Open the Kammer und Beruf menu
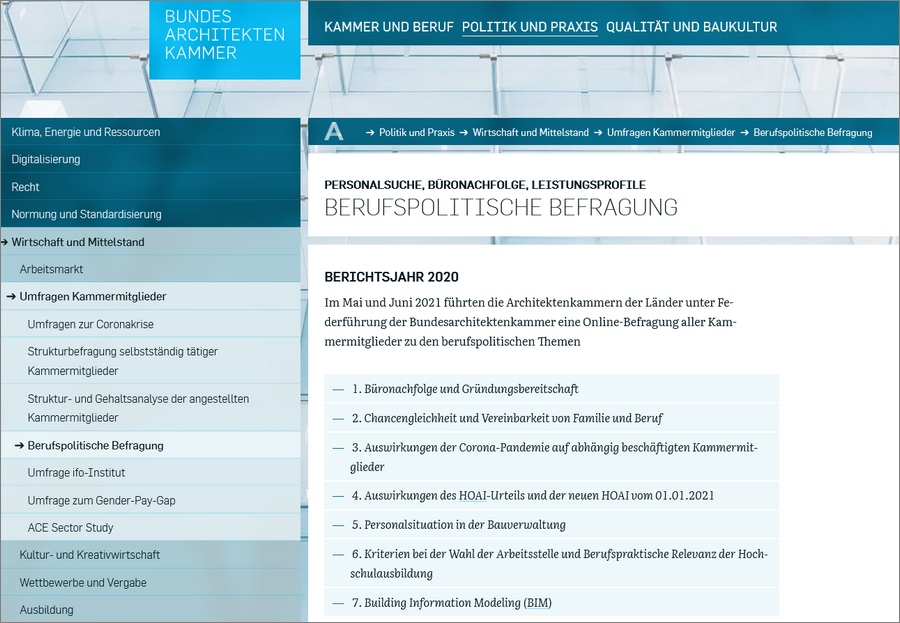The image size is (900, 623). (x=389, y=27)
